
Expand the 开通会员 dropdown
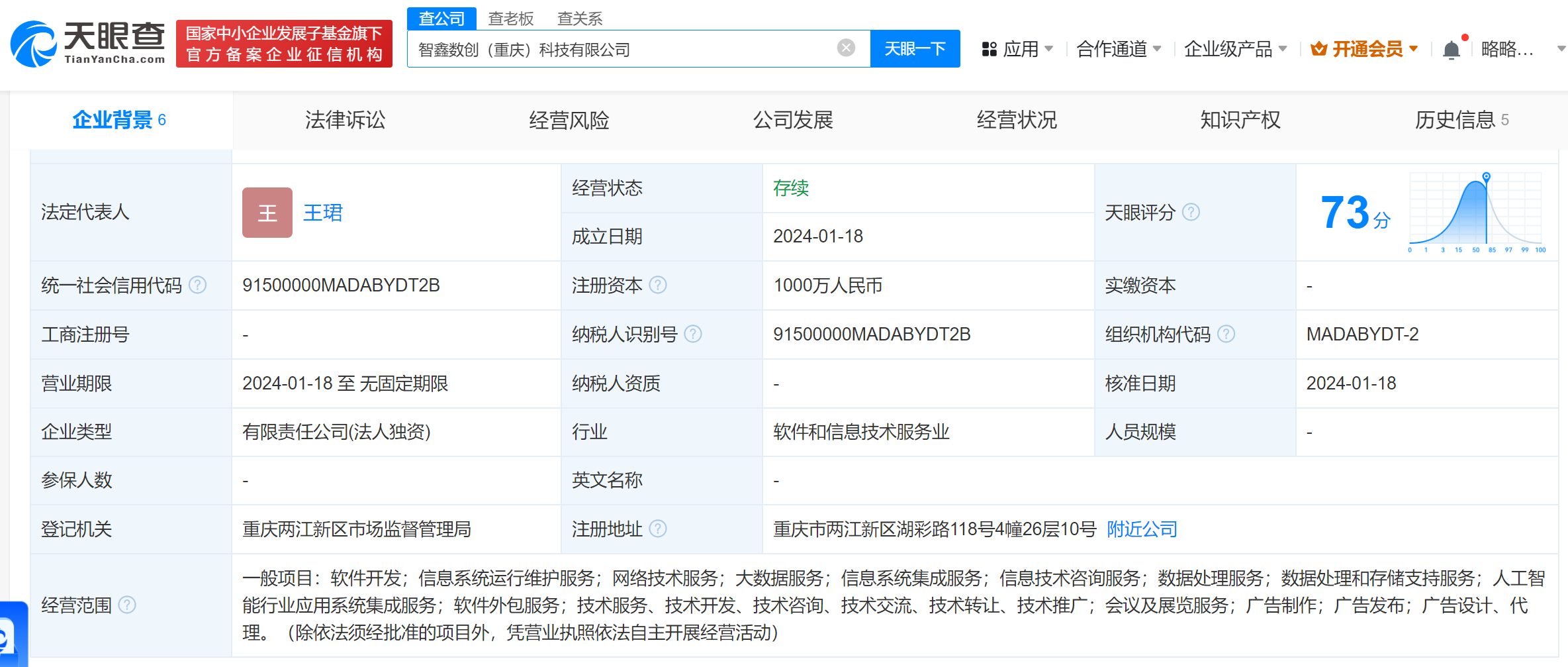click(x=1413, y=49)
